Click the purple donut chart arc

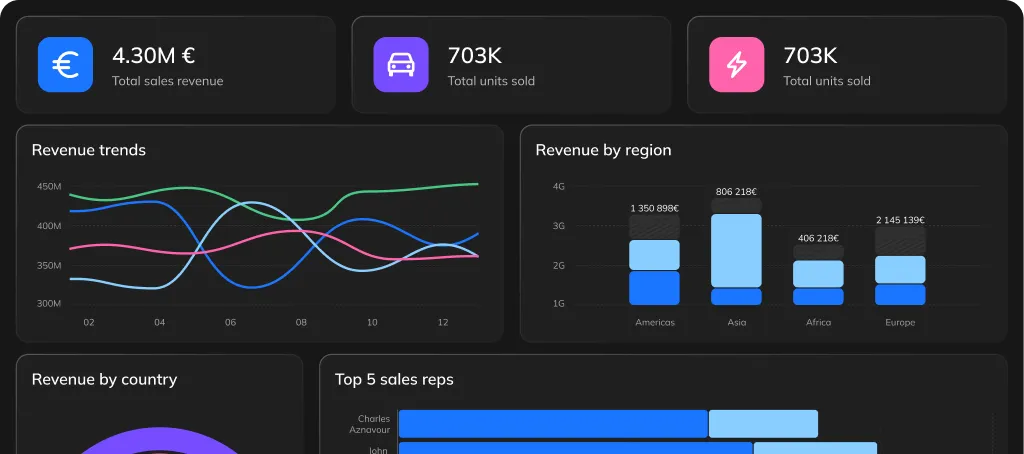pyautogui.click(x=159, y=438)
